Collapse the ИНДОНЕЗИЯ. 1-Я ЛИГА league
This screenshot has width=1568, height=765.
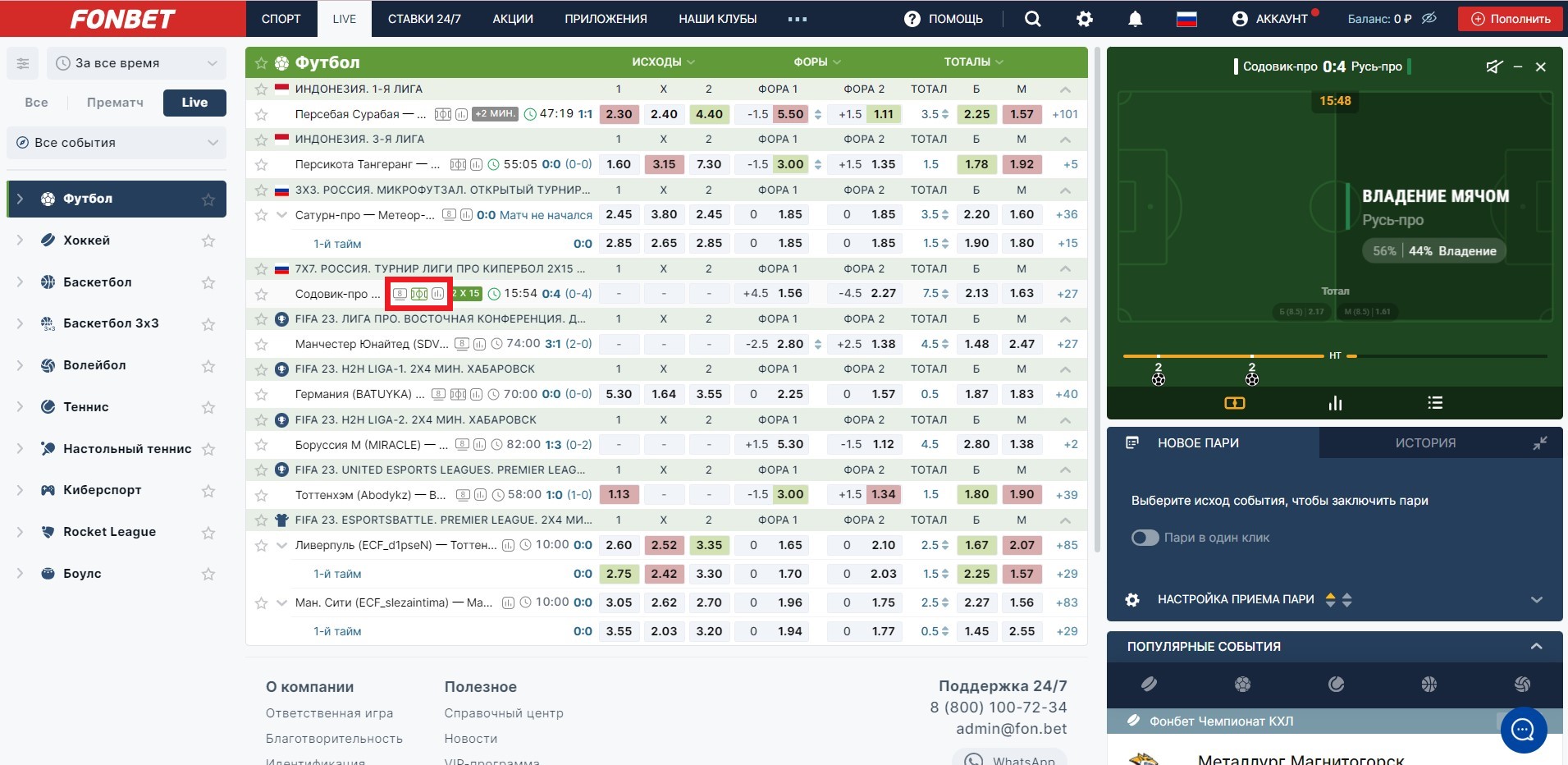1065,89
